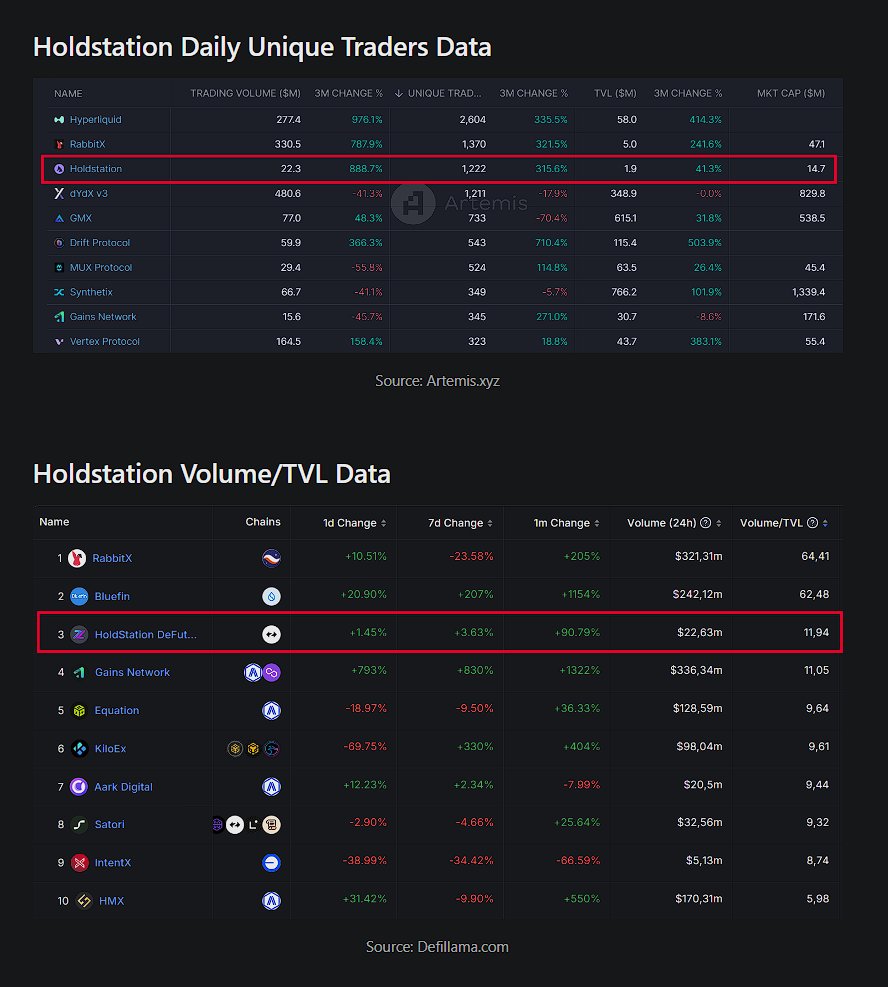This screenshot has height=987, width=888.
Task: Sort by the 1d Change column arrows
Action: click(384, 523)
